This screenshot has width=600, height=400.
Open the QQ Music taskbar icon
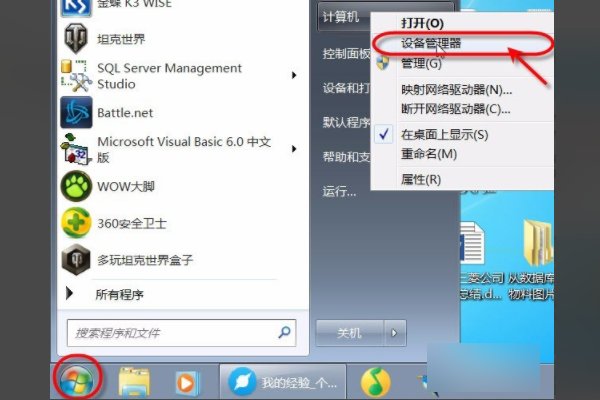[375, 382]
